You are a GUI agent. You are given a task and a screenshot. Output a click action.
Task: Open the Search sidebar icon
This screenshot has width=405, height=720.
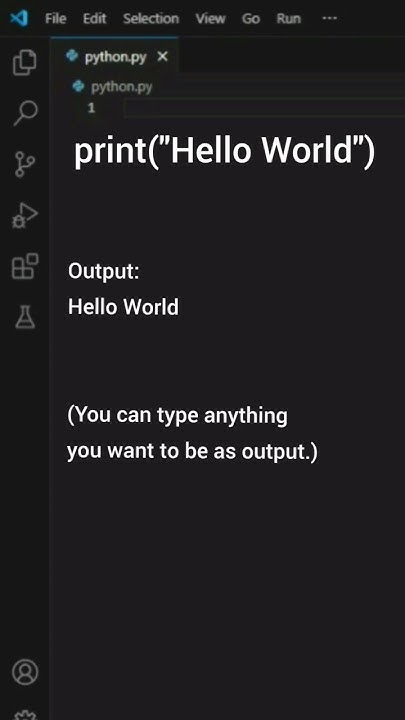click(x=25, y=113)
